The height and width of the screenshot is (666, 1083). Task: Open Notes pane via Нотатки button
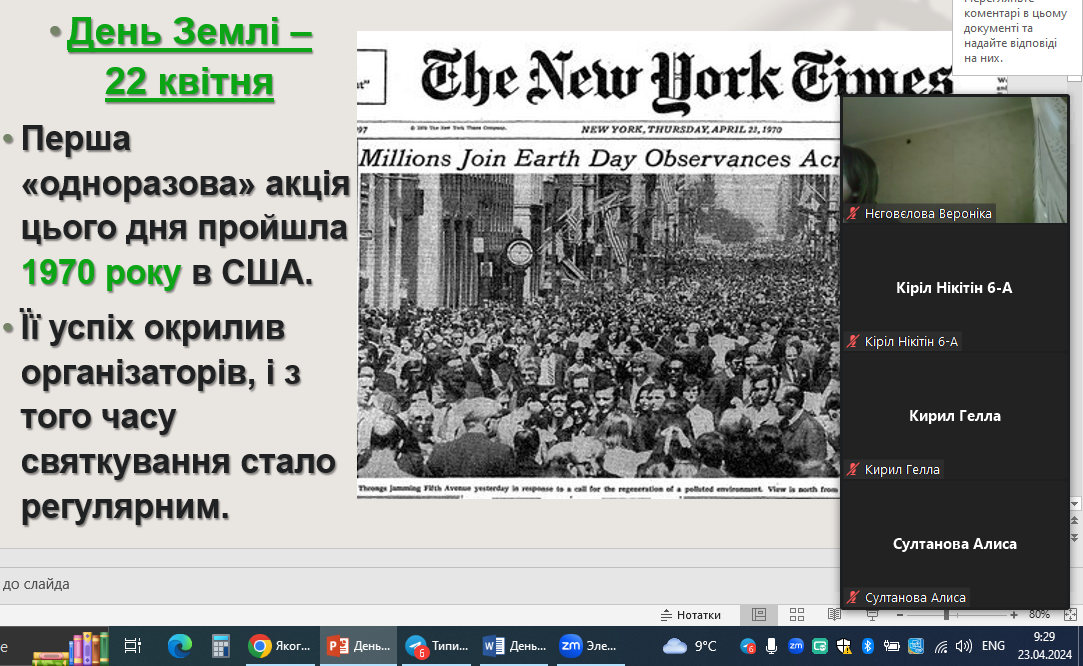point(691,615)
